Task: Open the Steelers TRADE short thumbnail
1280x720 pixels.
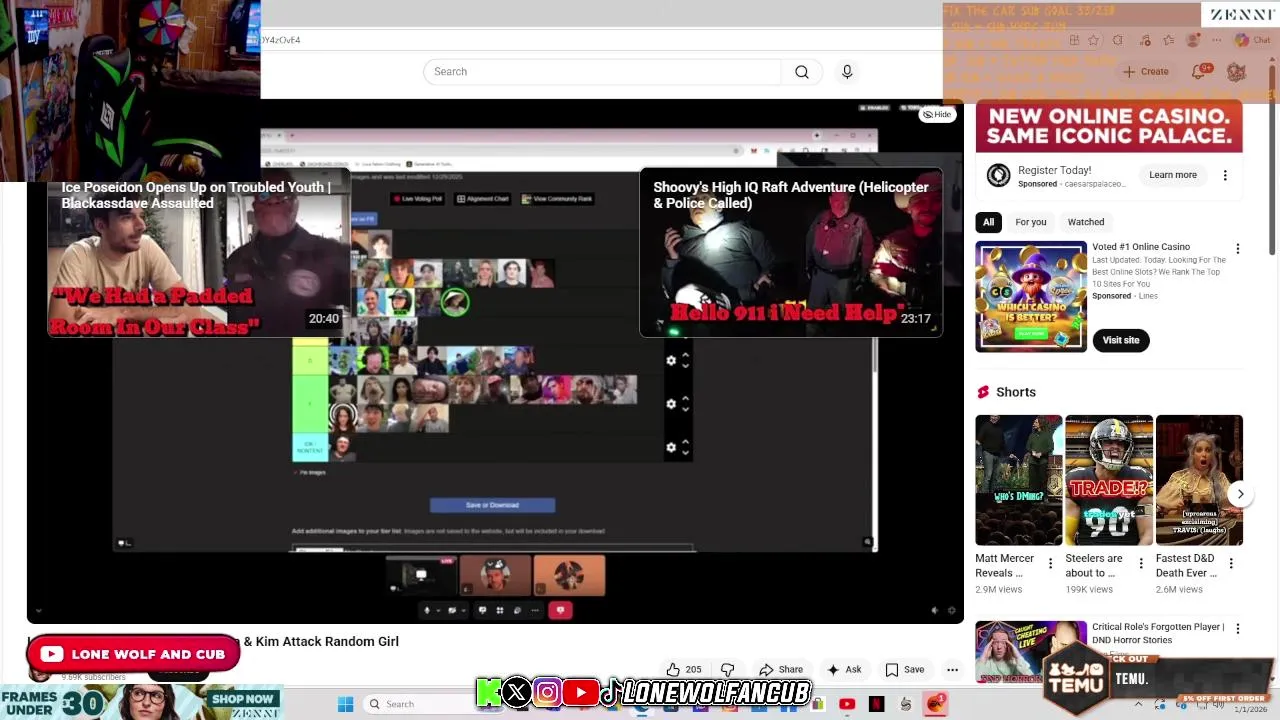Action: click(1109, 480)
